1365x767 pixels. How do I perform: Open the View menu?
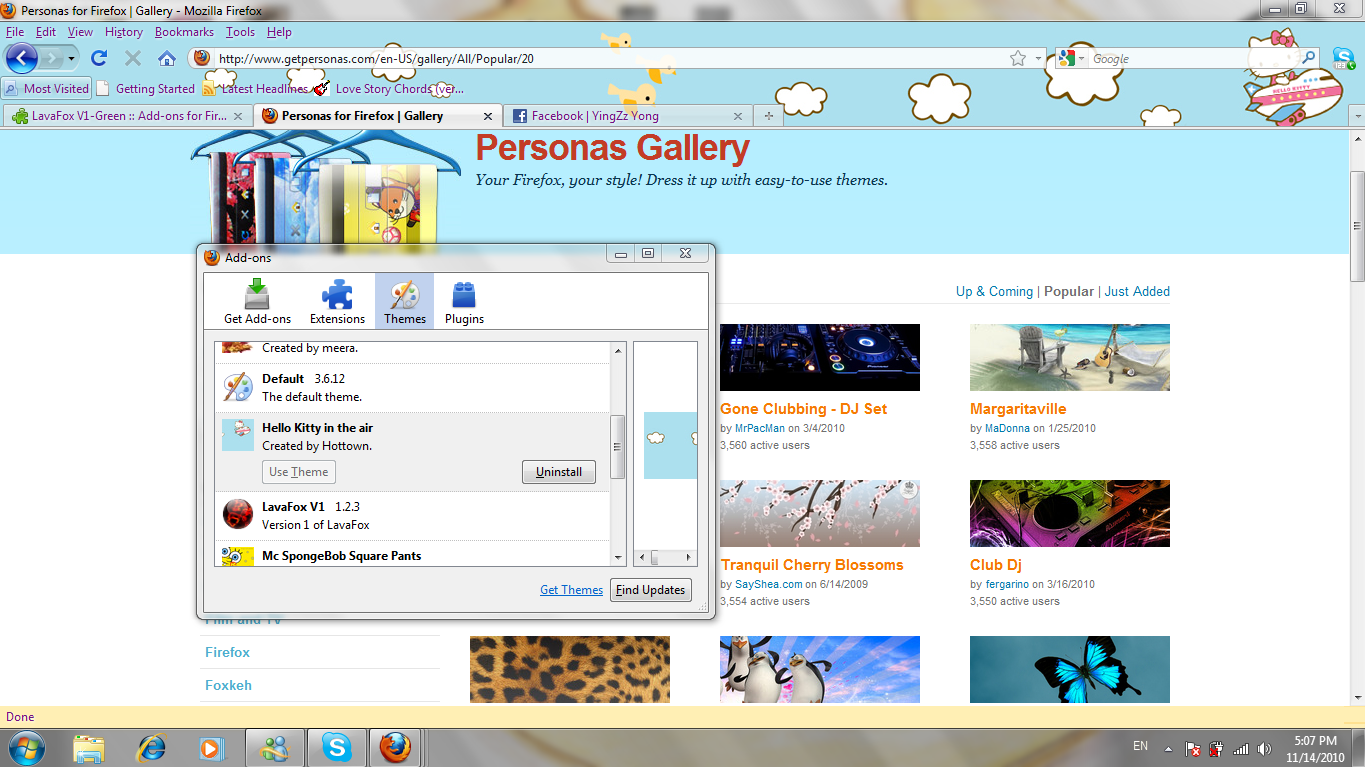click(80, 32)
